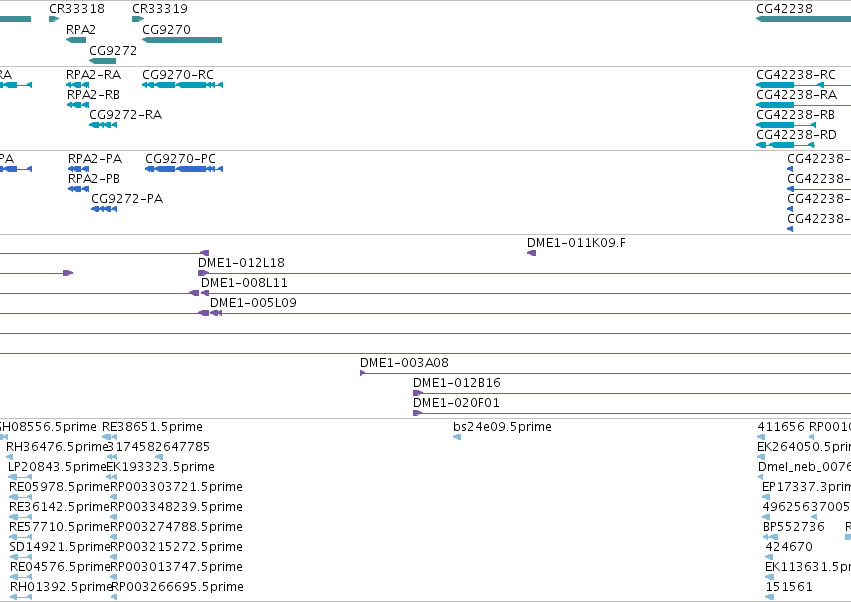Click the RP003013747.5prime EST label
Viewport: 851px width, 602px height.
[x=176, y=567]
